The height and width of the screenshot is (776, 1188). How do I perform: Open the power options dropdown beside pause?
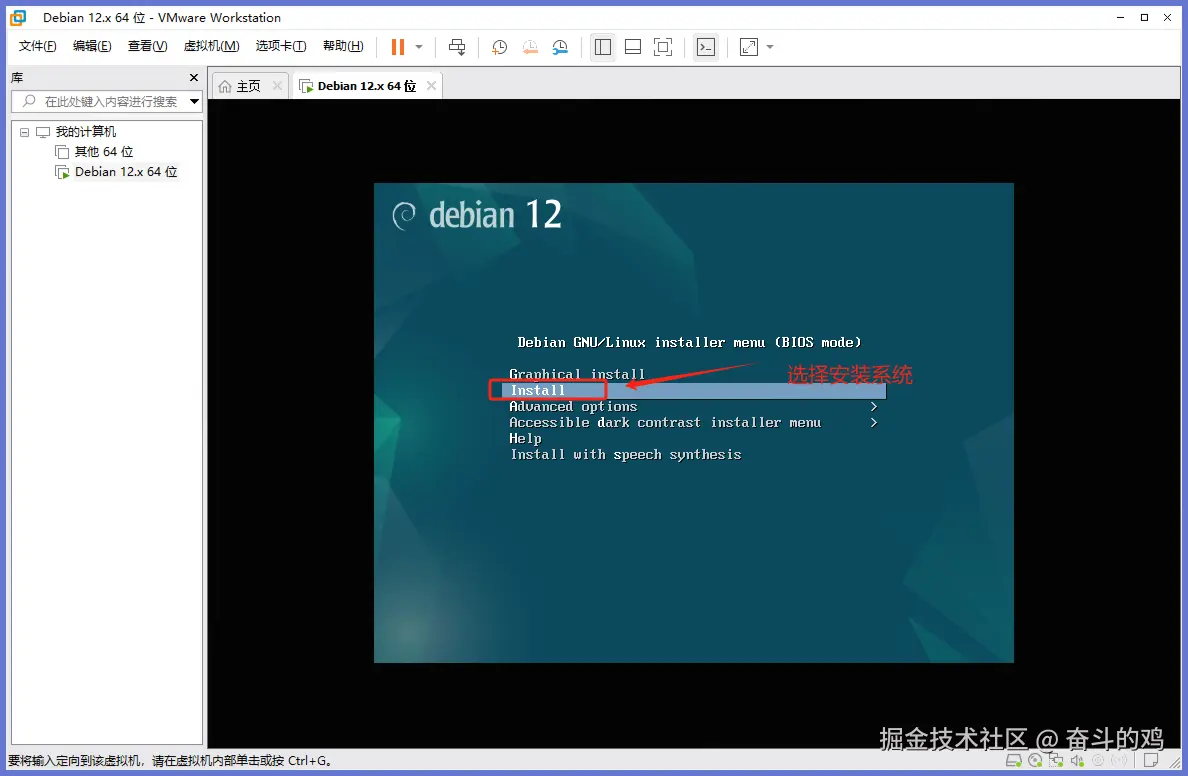418,47
